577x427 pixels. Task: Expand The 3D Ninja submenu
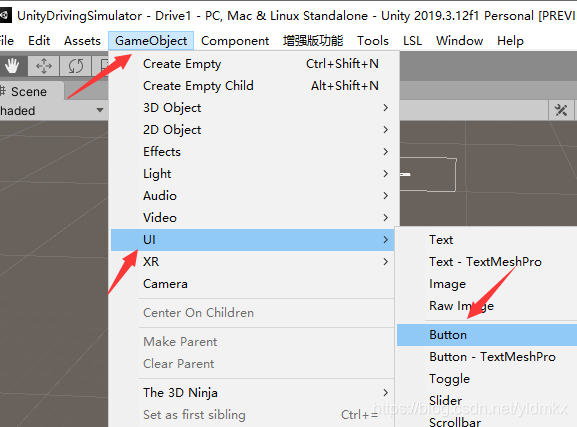(252, 393)
